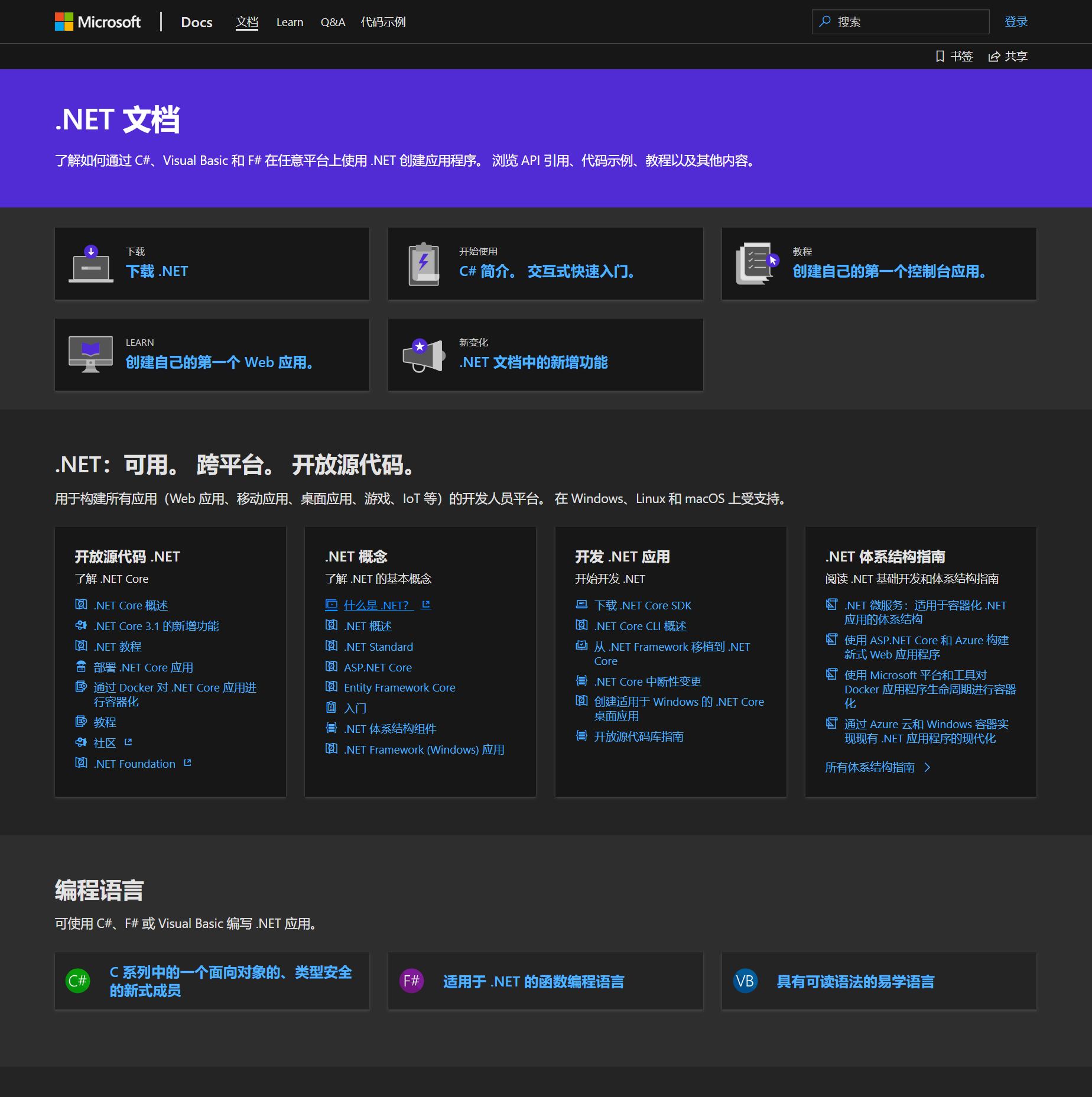Open 通过 Docker 对 .NET Core 应用进行容器化 link
The image size is (1092, 1097).
click(175, 694)
